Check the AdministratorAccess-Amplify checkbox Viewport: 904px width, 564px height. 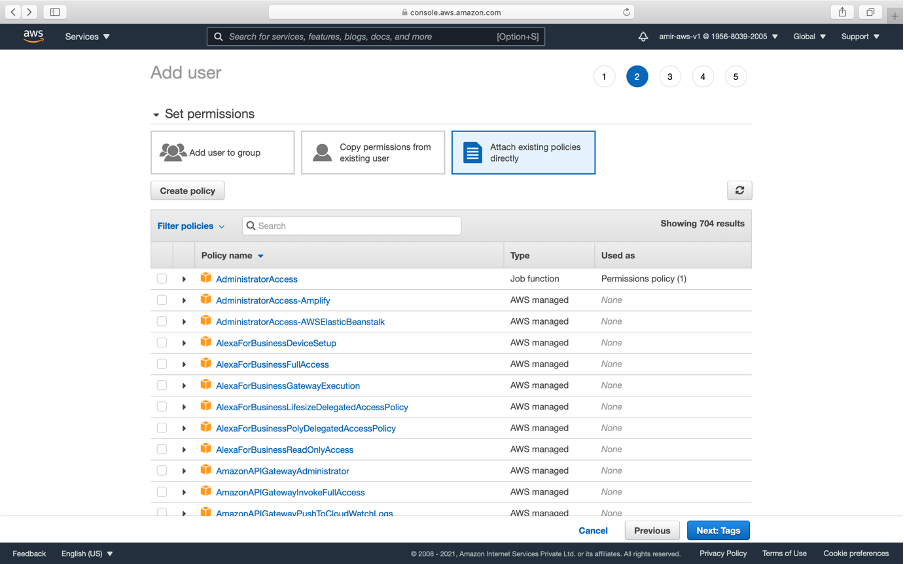[162, 300]
